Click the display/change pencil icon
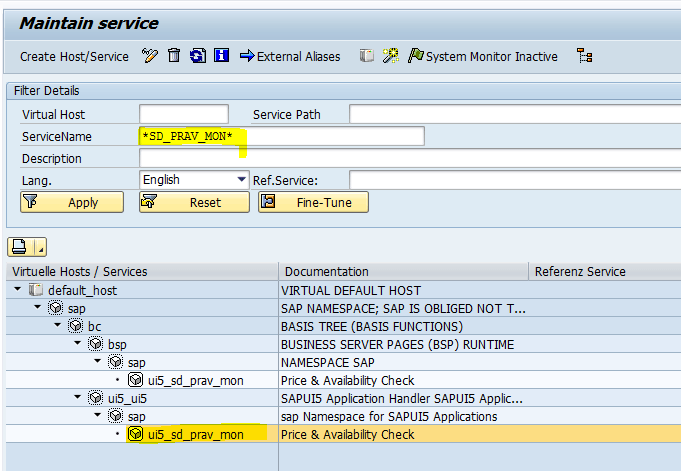The width and height of the screenshot is (681, 471). (149, 56)
